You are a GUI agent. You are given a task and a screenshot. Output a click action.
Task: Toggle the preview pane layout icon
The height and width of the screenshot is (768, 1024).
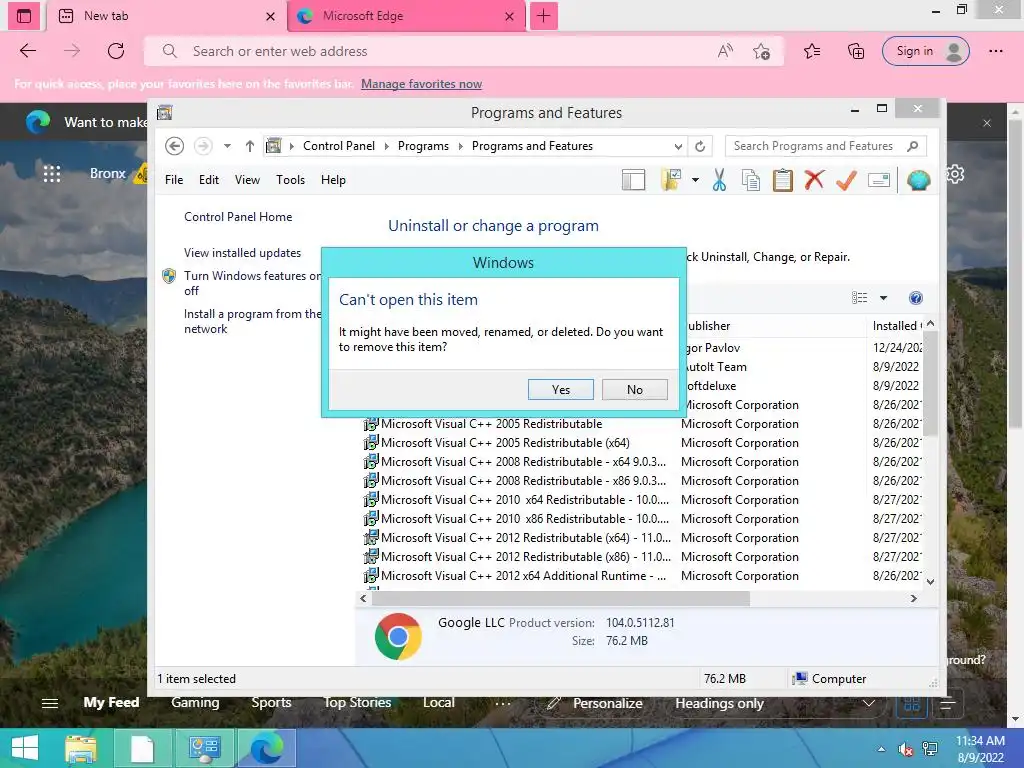633,180
